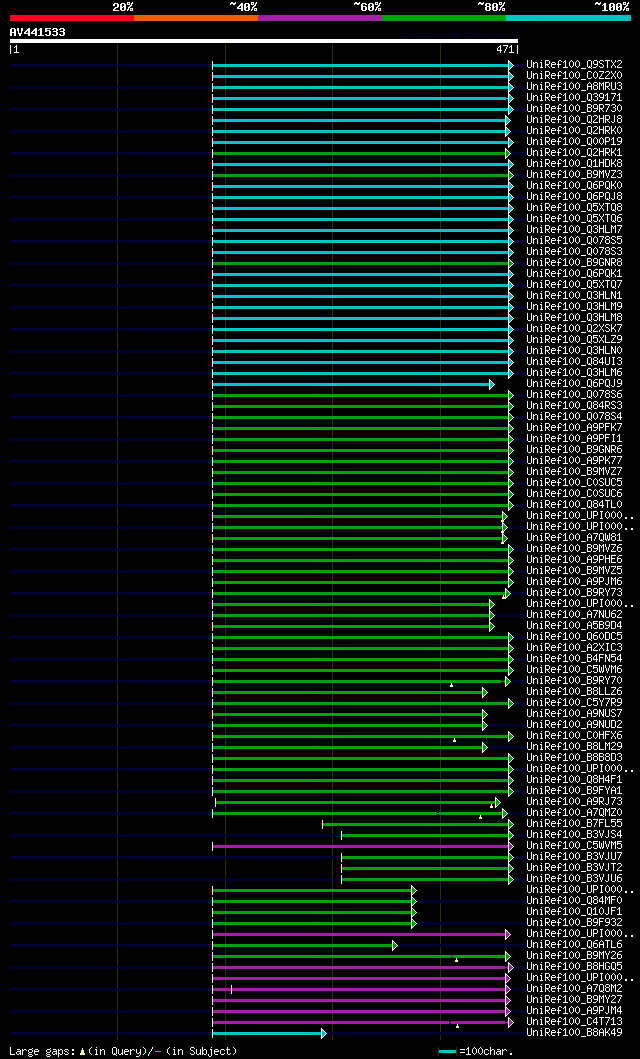Select the UniRef100_B8AK49 label
The image size is (640, 1059).
click(575, 1033)
